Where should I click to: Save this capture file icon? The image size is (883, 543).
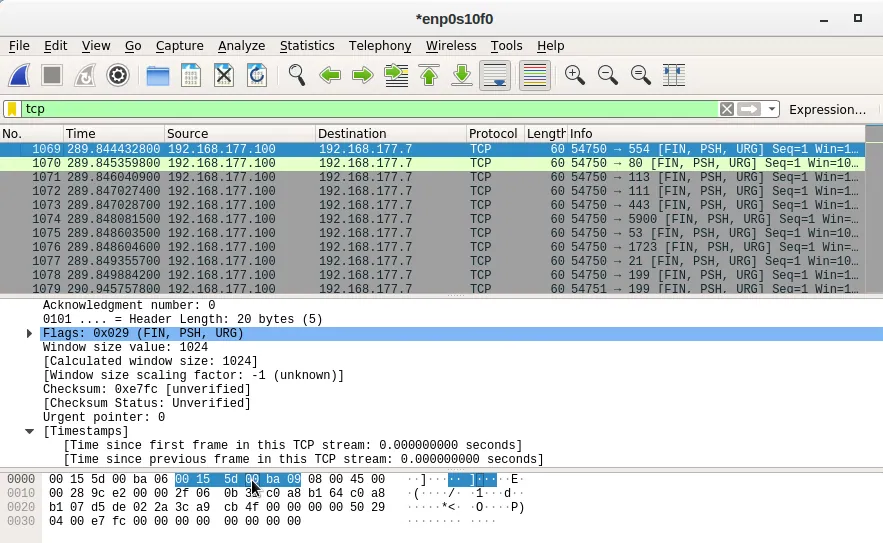tap(191, 75)
